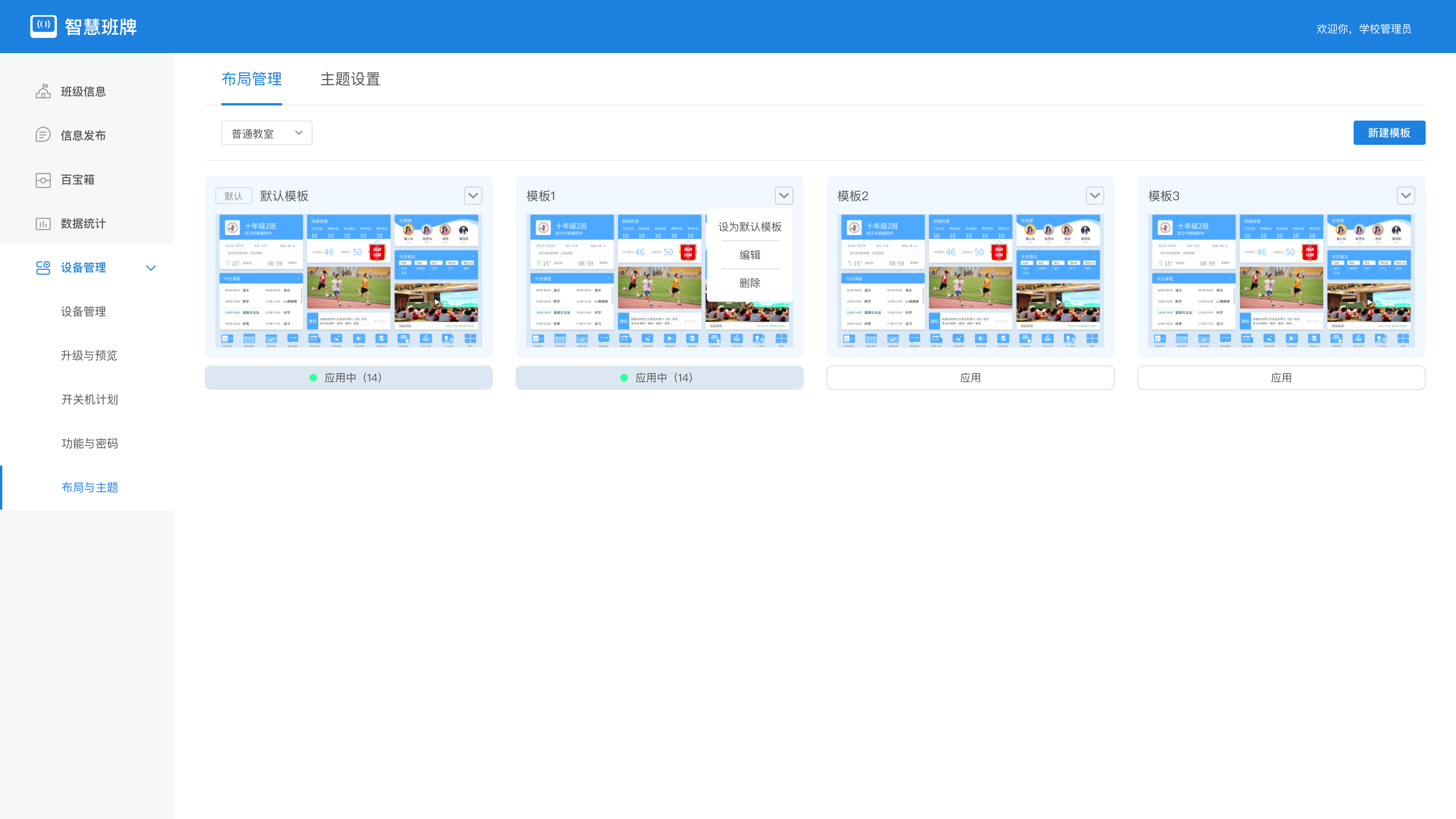Screen dimensions: 1456x819
Task: Switch to the 主题设置 tab
Action: click(x=350, y=79)
